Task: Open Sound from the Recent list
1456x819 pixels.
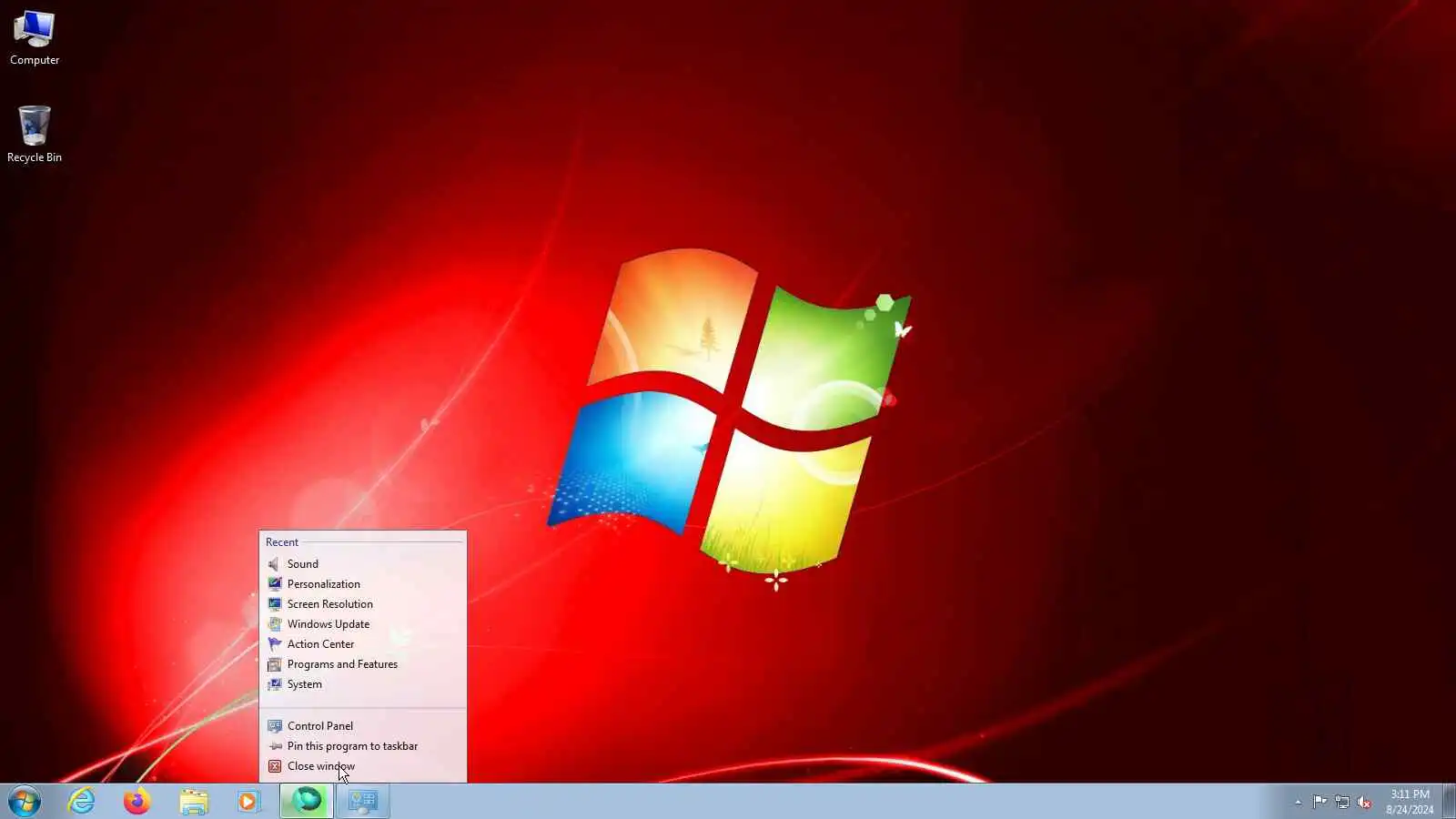Action: [363, 564]
